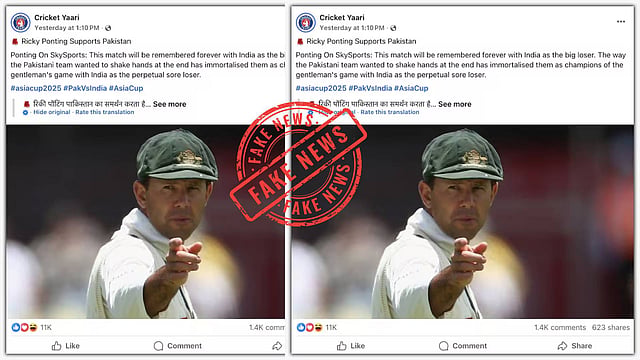Click the Comment bubble icon in right post
The width and height of the screenshot is (640, 360).
(444, 346)
